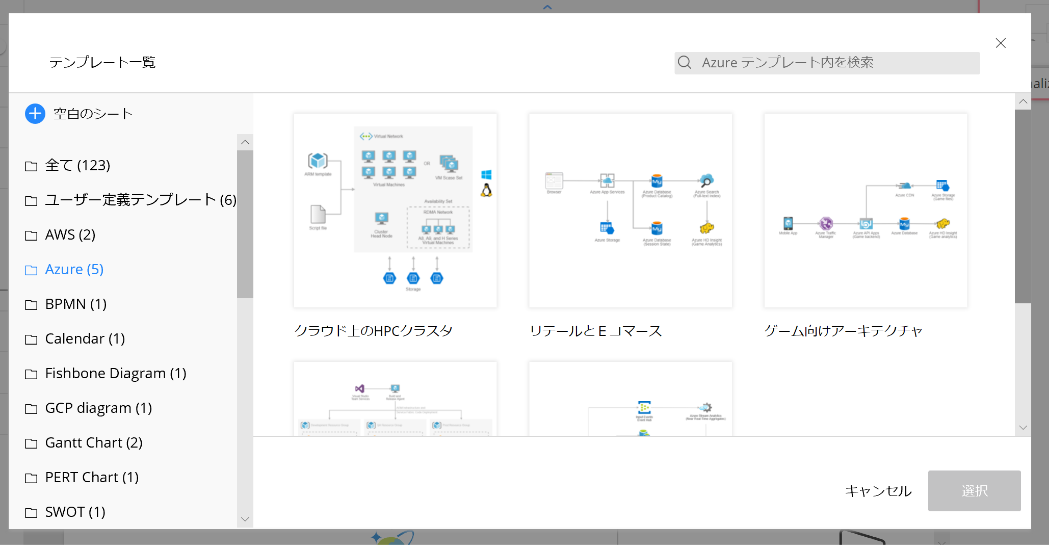Click the folder icon next to SWOT (1)

tap(31, 512)
